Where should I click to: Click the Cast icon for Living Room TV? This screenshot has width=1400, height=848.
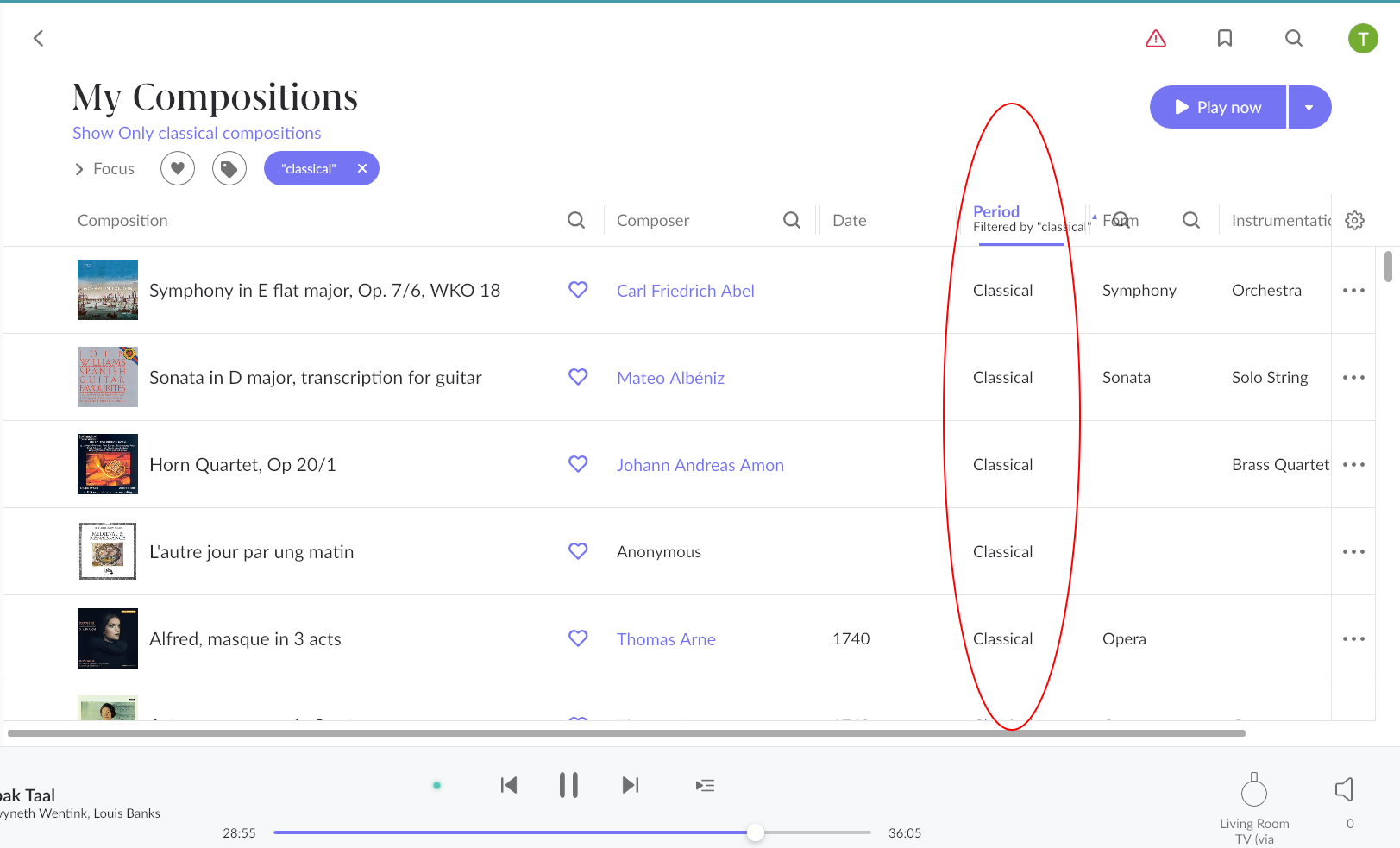(x=1254, y=788)
